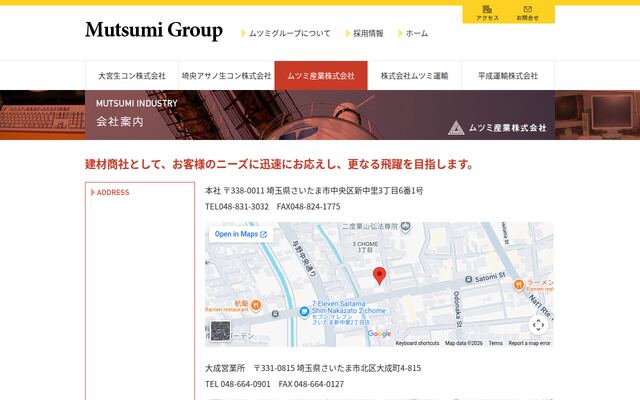Image resolution: width=640 pixels, height=400 pixels.
Task: Click the bus stop icon near the left Ramen restaurant
Action: coord(275,314)
